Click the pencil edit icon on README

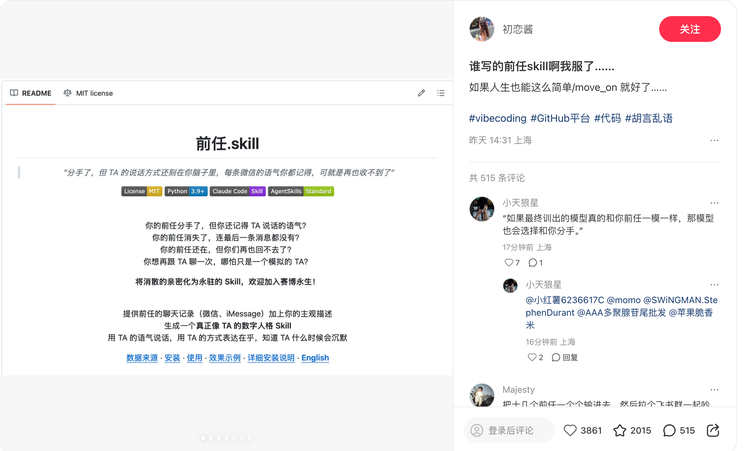421,93
